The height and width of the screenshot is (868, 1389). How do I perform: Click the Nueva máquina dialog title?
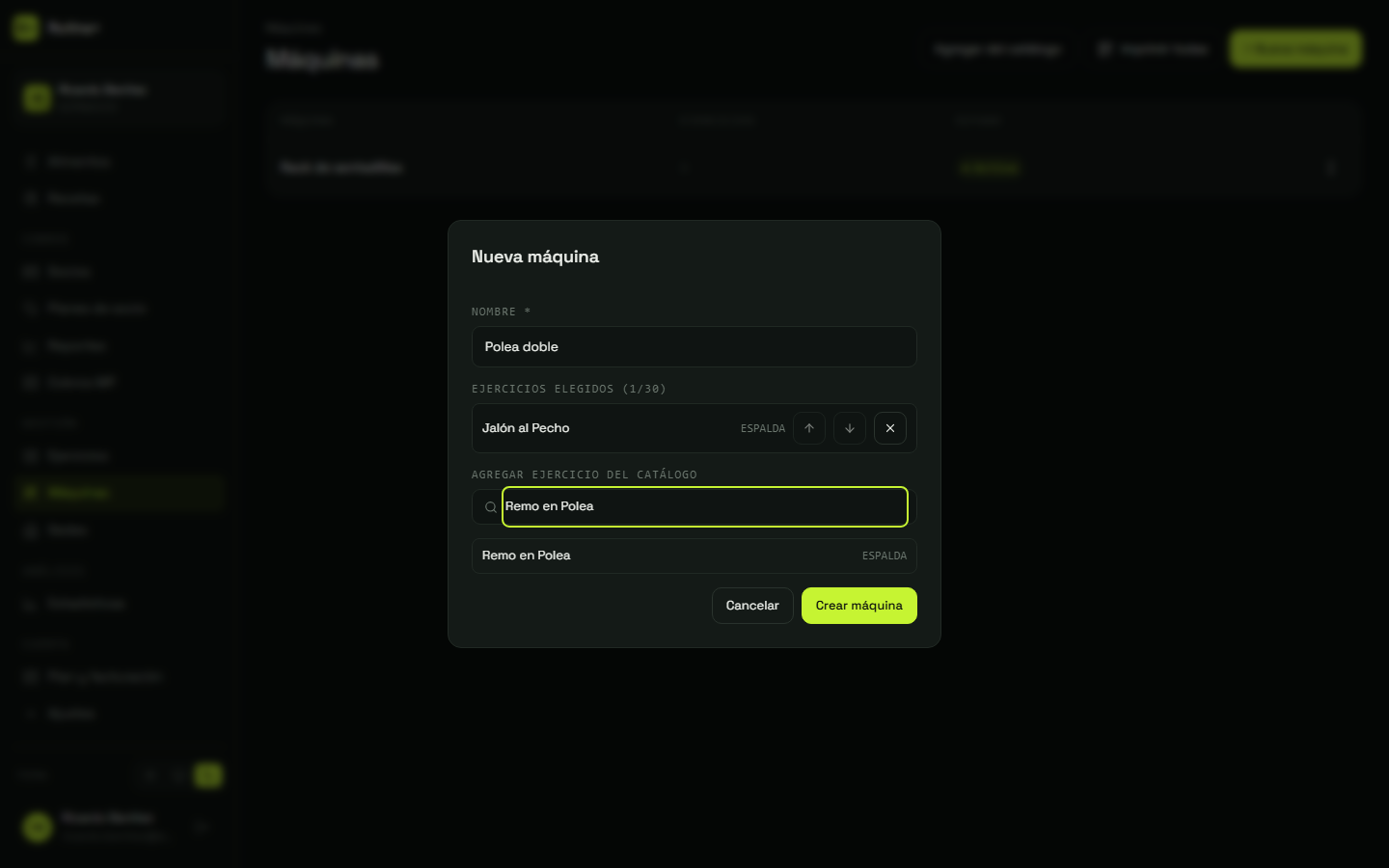pyautogui.click(x=535, y=257)
